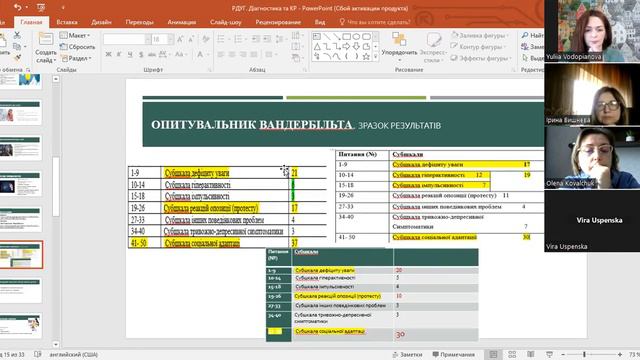Toggle bulleted list formatting
This screenshot has width=640, height=360.
click(222, 39)
